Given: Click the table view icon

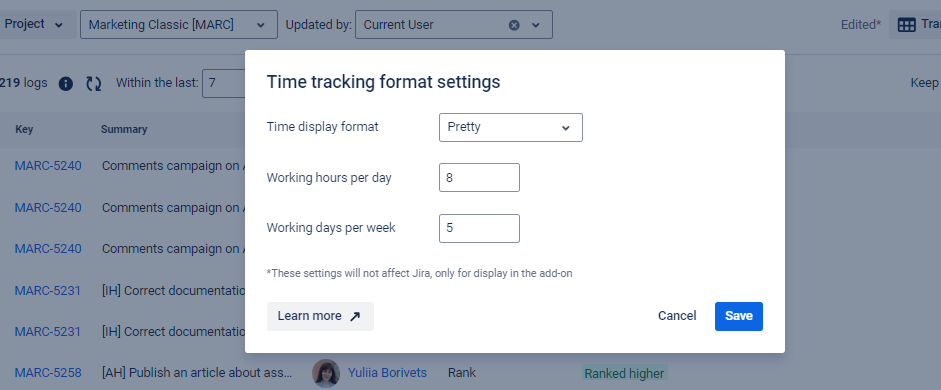Looking at the screenshot, I should tap(906, 25).
